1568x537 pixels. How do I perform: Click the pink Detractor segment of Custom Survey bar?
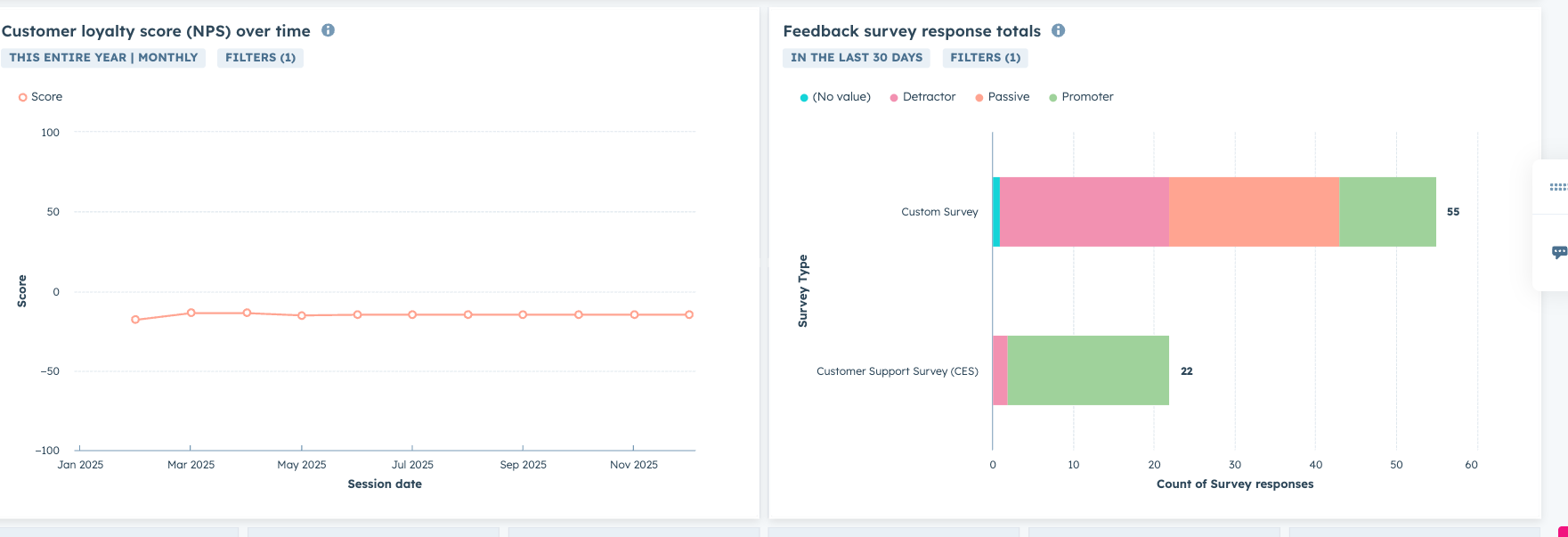(x=1084, y=212)
